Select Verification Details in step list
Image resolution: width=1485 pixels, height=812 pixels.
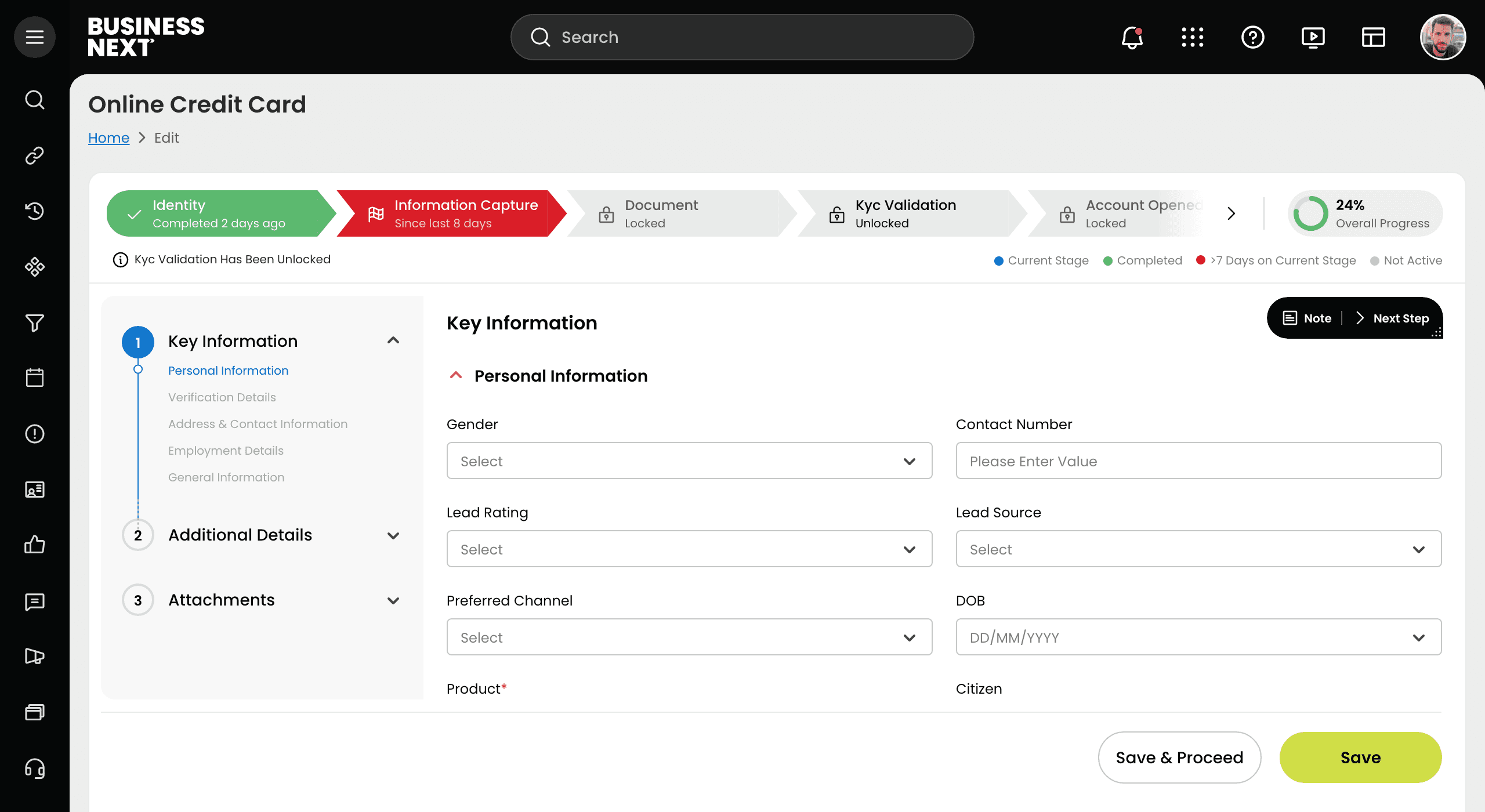point(222,397)
